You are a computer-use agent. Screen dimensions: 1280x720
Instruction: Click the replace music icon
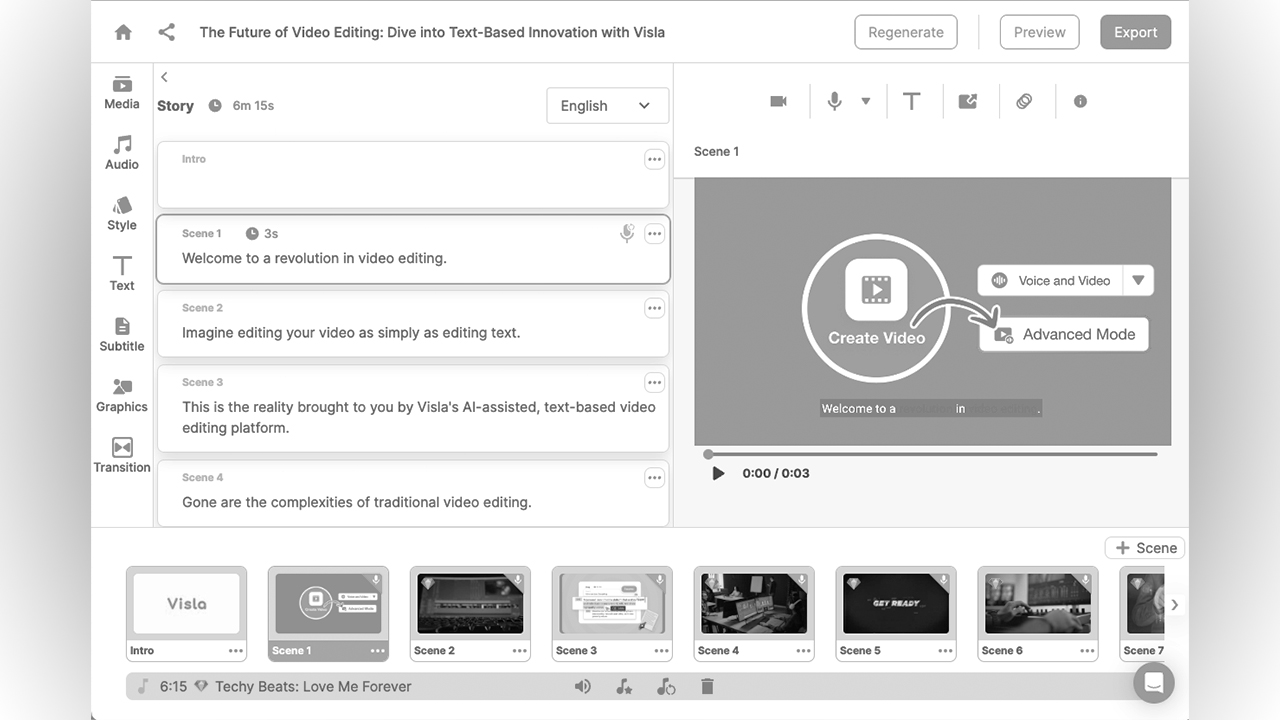pyautogui.click(x=666, y=686)
